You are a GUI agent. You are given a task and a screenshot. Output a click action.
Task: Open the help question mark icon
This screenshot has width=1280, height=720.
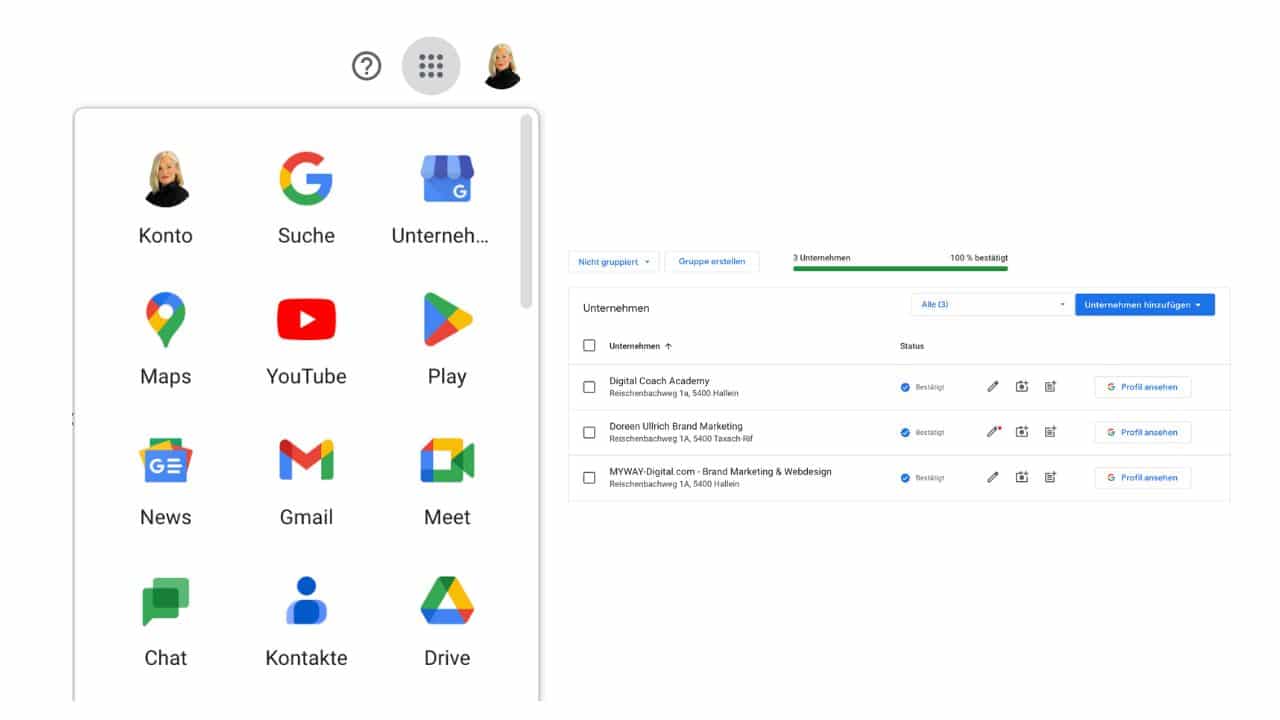click(x=367, y=65)
